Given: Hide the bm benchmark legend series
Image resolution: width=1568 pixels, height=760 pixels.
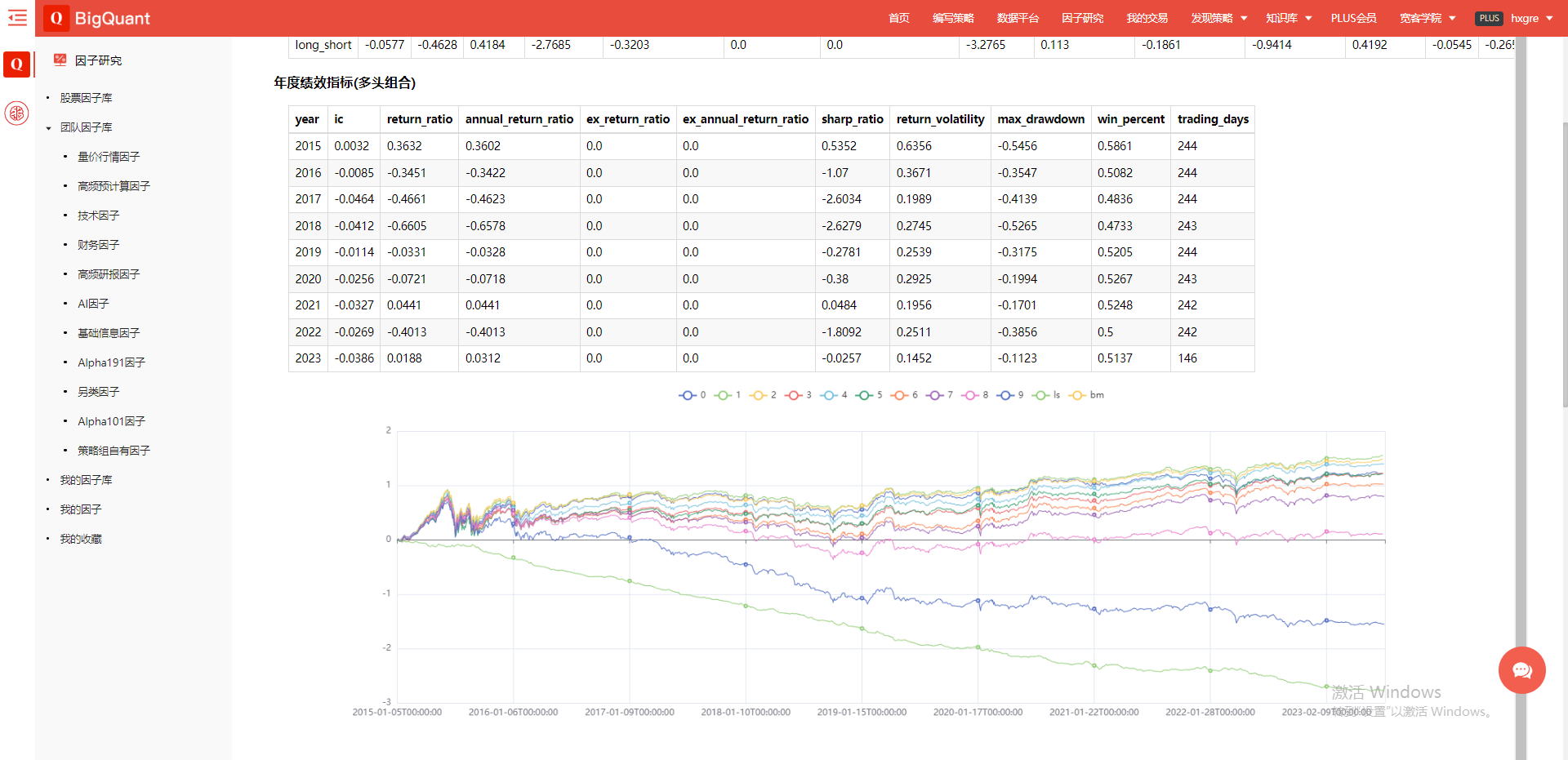Looking at the screenshot, I should click(1087, 395).
